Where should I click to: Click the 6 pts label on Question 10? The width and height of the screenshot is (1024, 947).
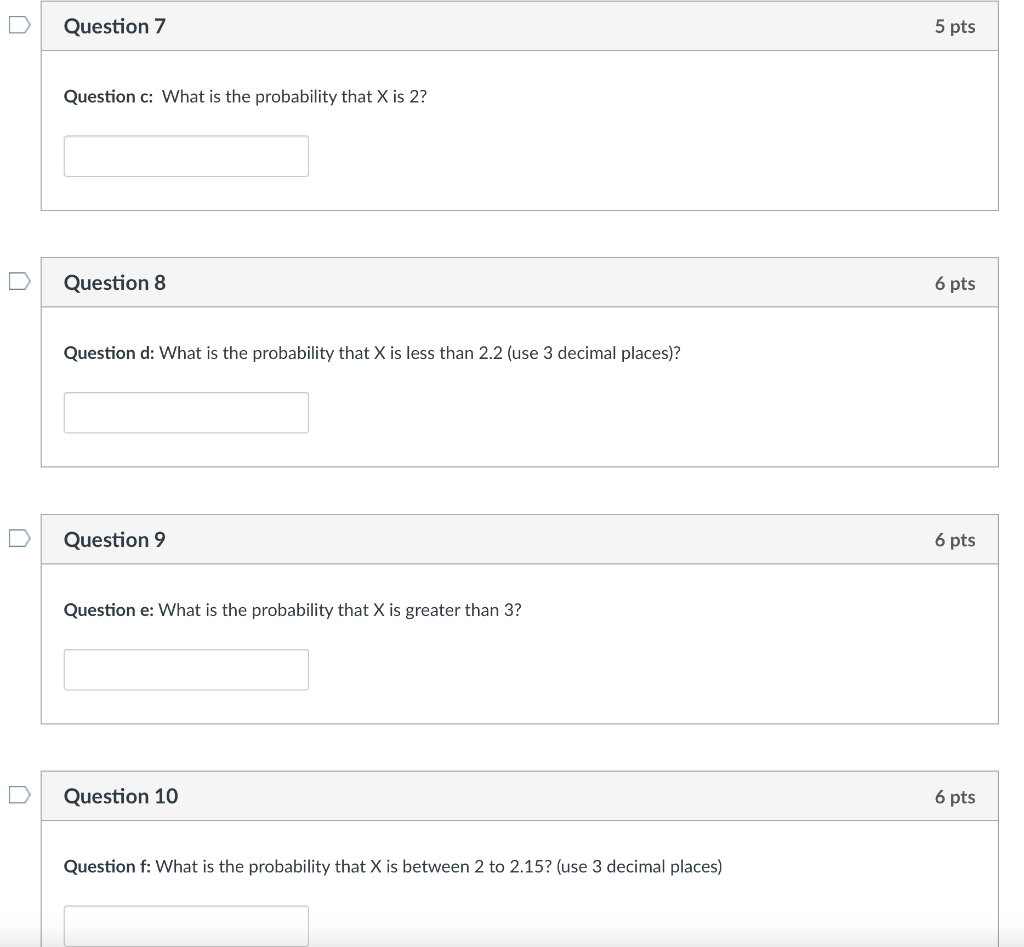pos(955,796)
